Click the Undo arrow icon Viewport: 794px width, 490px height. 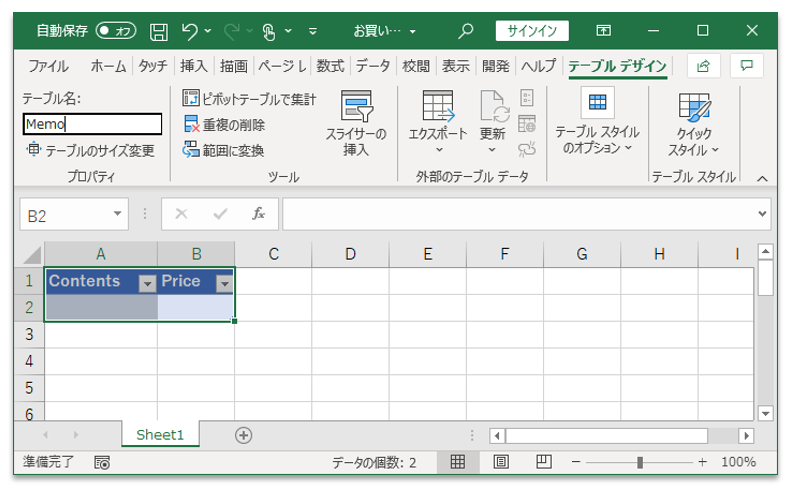pyautogui.click(x=190, y=31)
